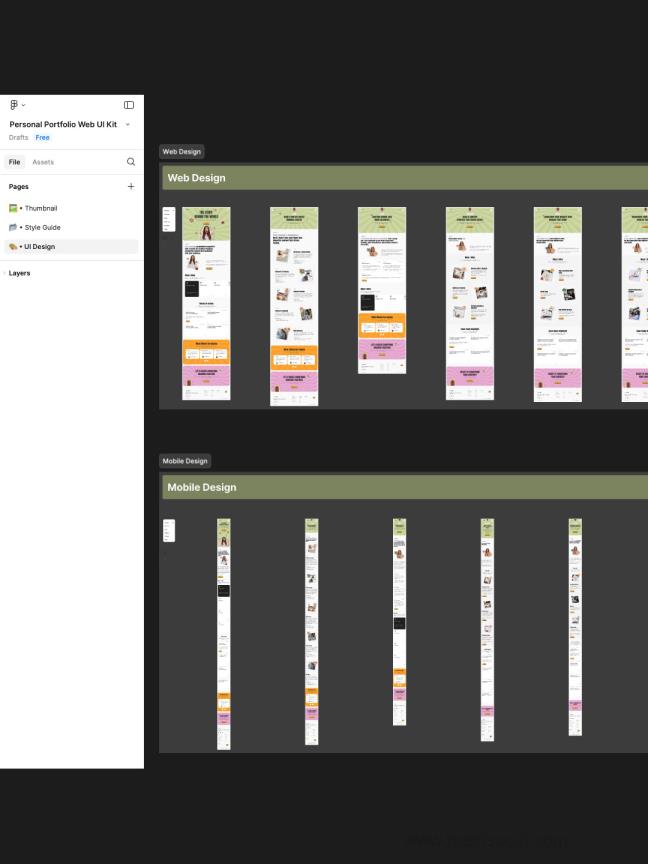Expand the Layers section arrow
This screenshot has height=864, width=648.
(x=5, y=273)
